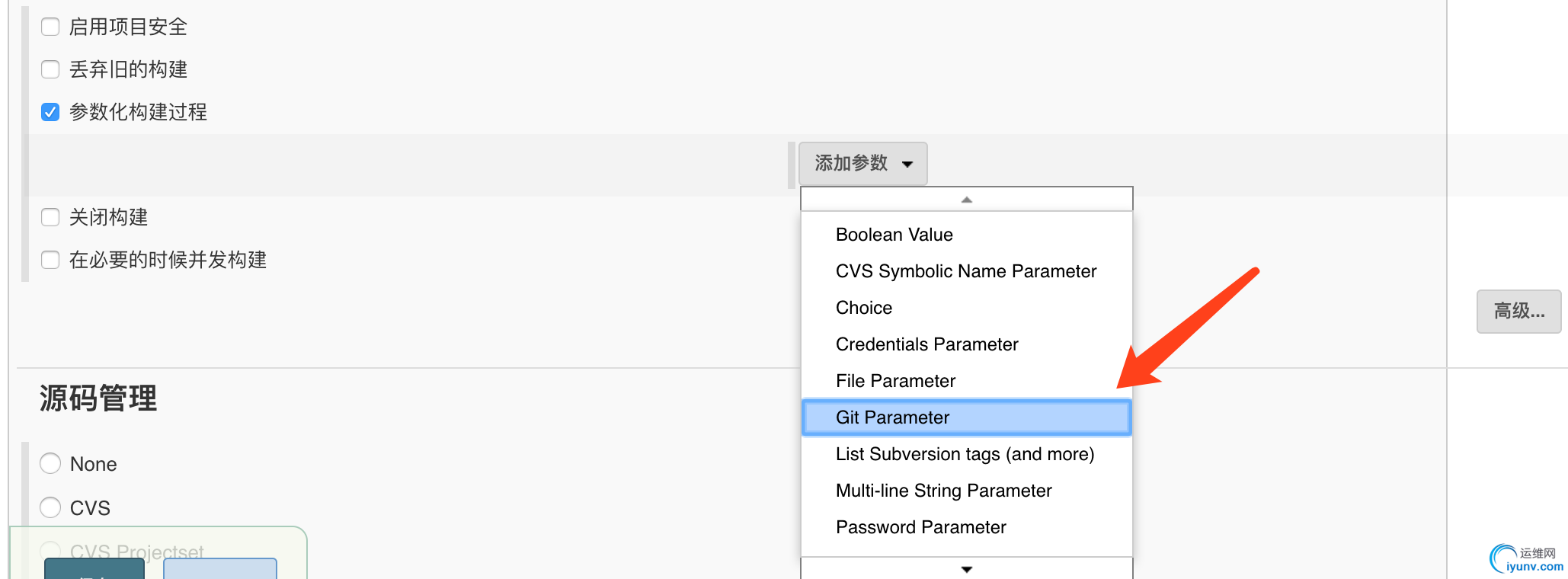1568x579 pixels.
Task: Enable 在必要的时候并发构建 checkbox
Action: (50, 260)
